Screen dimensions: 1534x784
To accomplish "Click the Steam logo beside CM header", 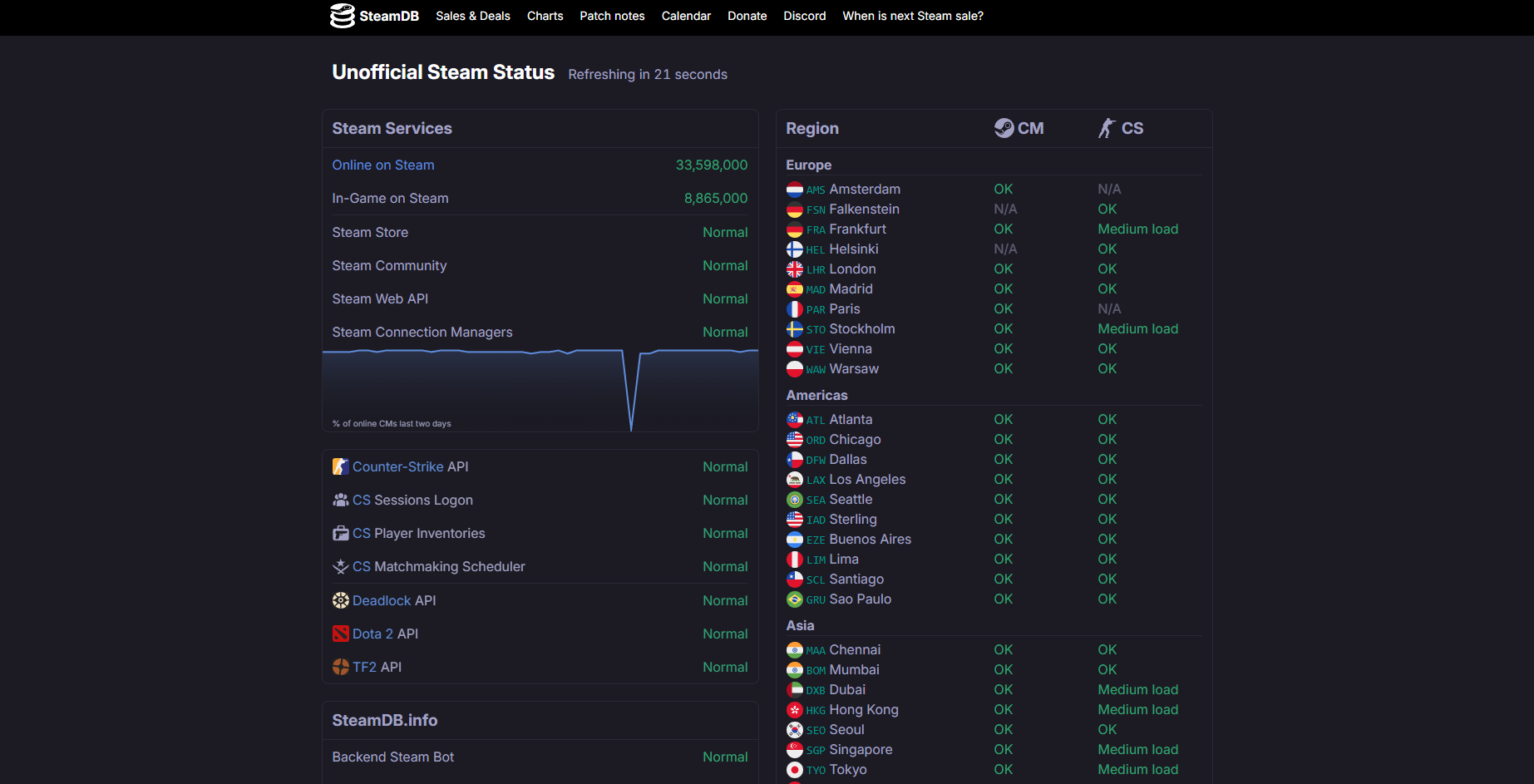I will [1004, 128].
